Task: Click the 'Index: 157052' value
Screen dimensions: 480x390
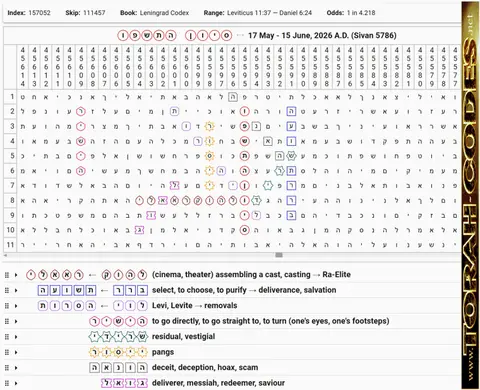Action: tap(29, 13)
